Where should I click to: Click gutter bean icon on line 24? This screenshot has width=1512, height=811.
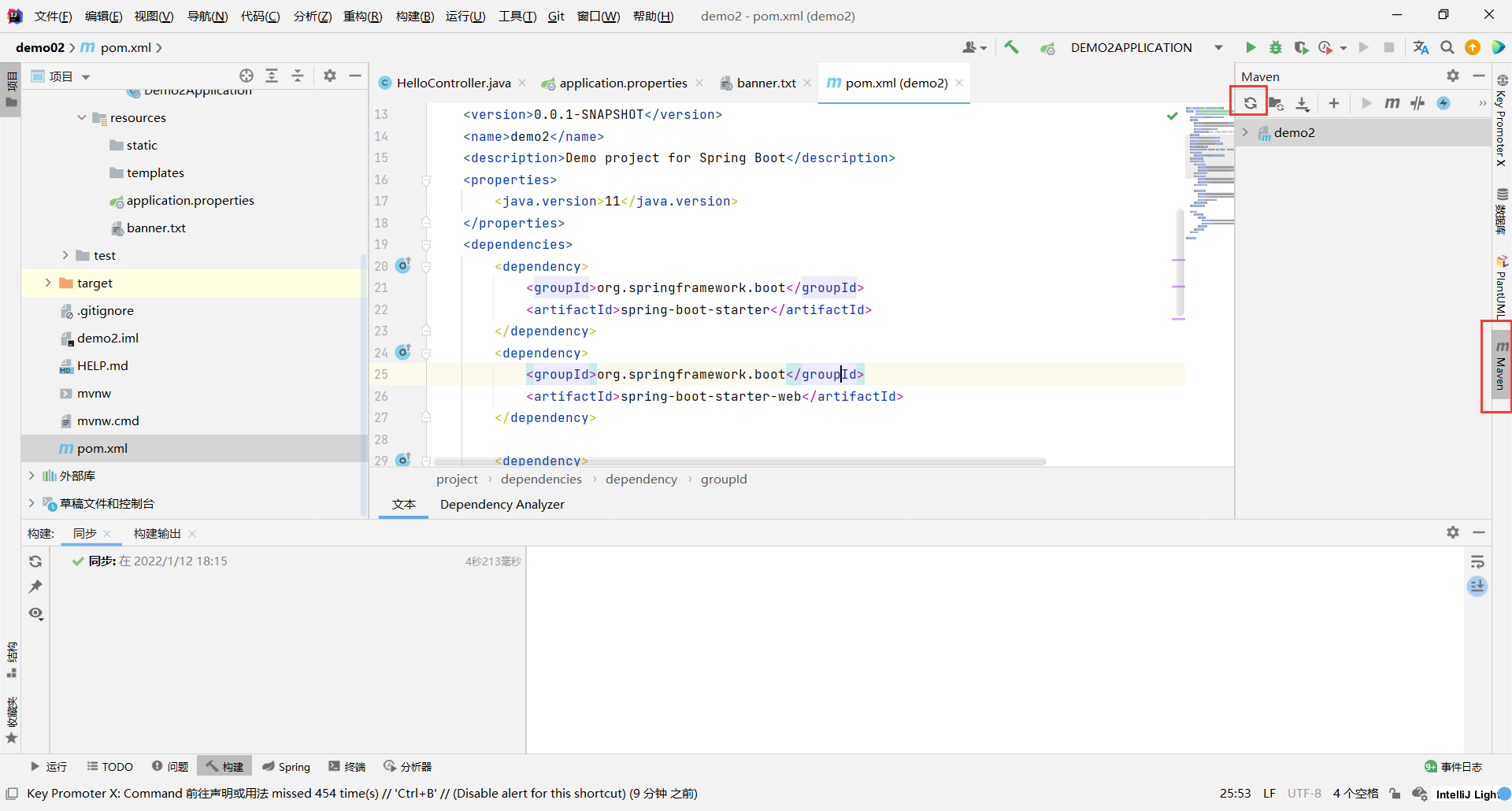[x=403, y=352]
